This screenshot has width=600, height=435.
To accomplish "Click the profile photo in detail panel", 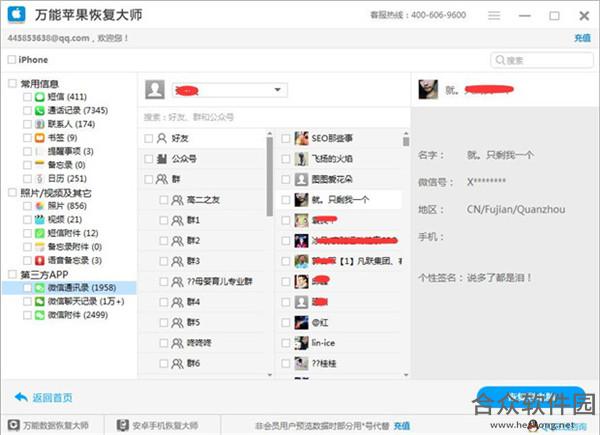I will [428, 90].
